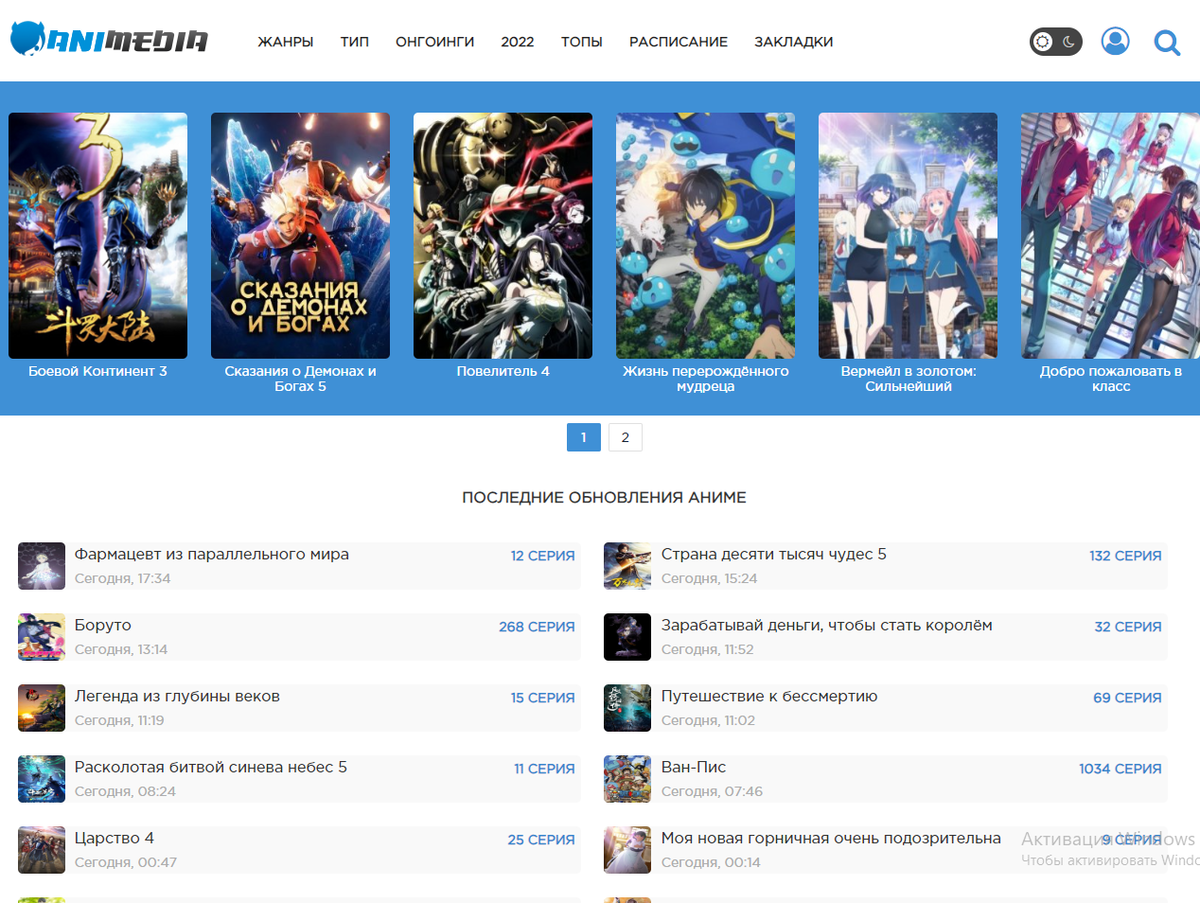Open the Боруто title
The height and width of the screenshot is (903, 1200).
[x=103, y=625]
